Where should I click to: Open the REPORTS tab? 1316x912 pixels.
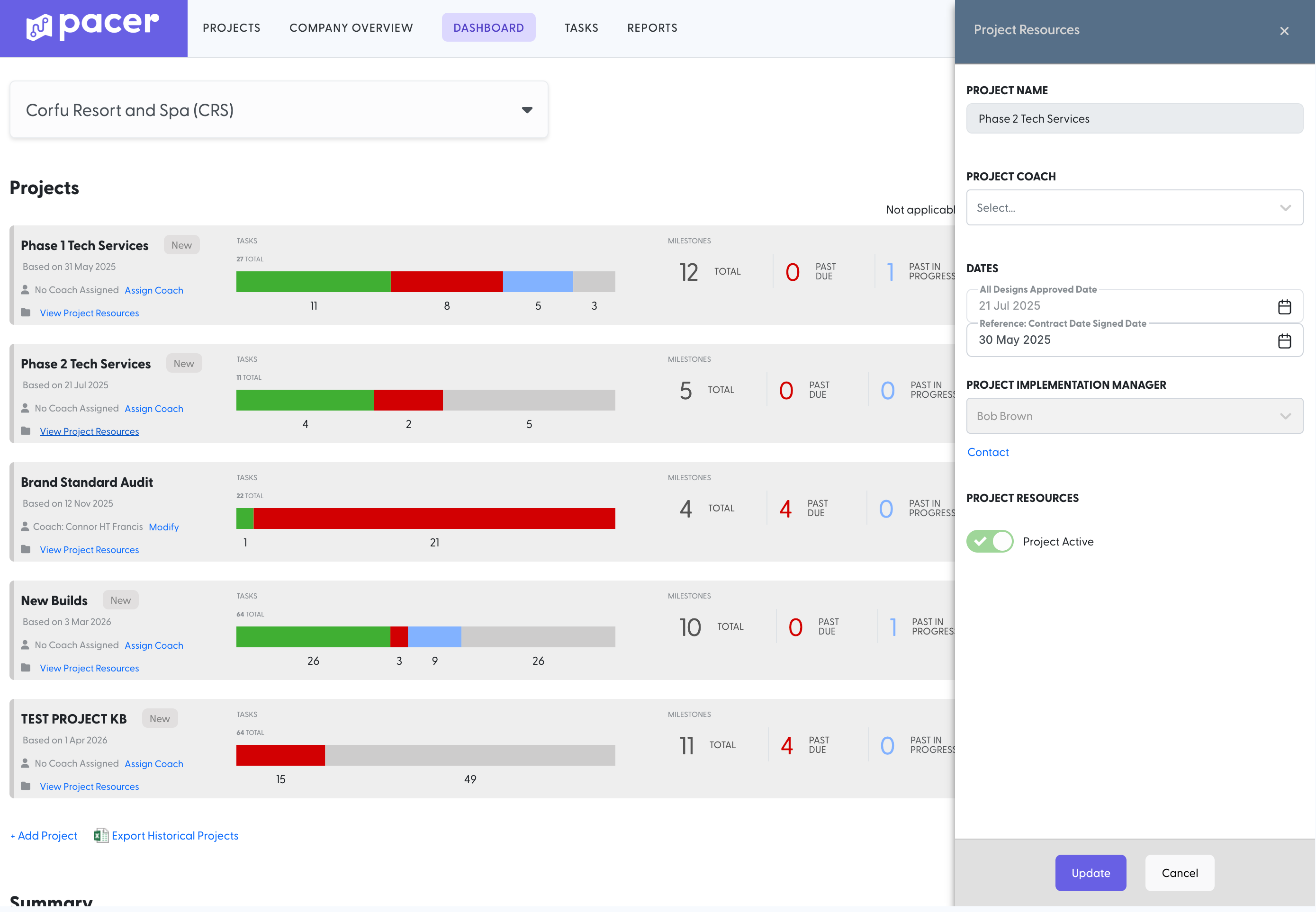(652, 27)
